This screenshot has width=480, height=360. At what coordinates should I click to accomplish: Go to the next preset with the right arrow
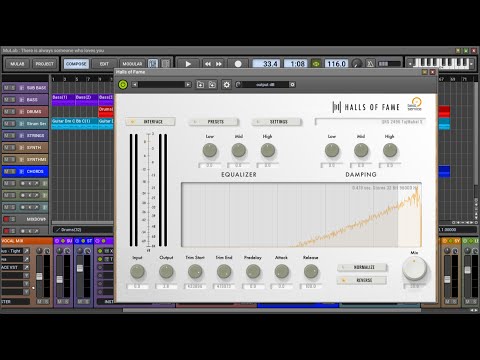click(188, 85)
